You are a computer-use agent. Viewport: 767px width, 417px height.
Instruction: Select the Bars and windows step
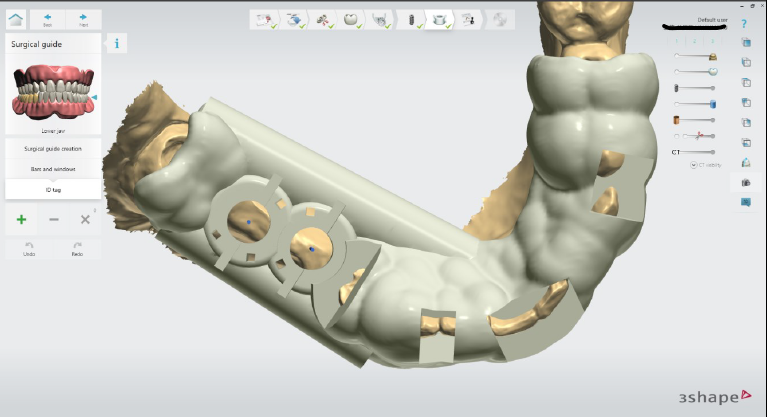coord(53,168)
